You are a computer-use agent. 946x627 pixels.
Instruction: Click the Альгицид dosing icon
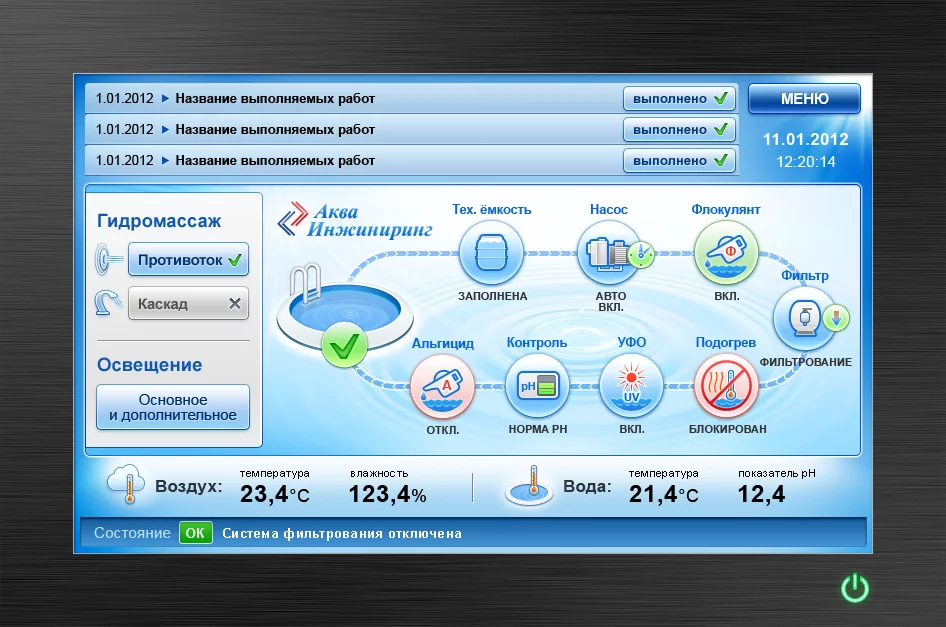pyautogui.click(x=442, y=386)
